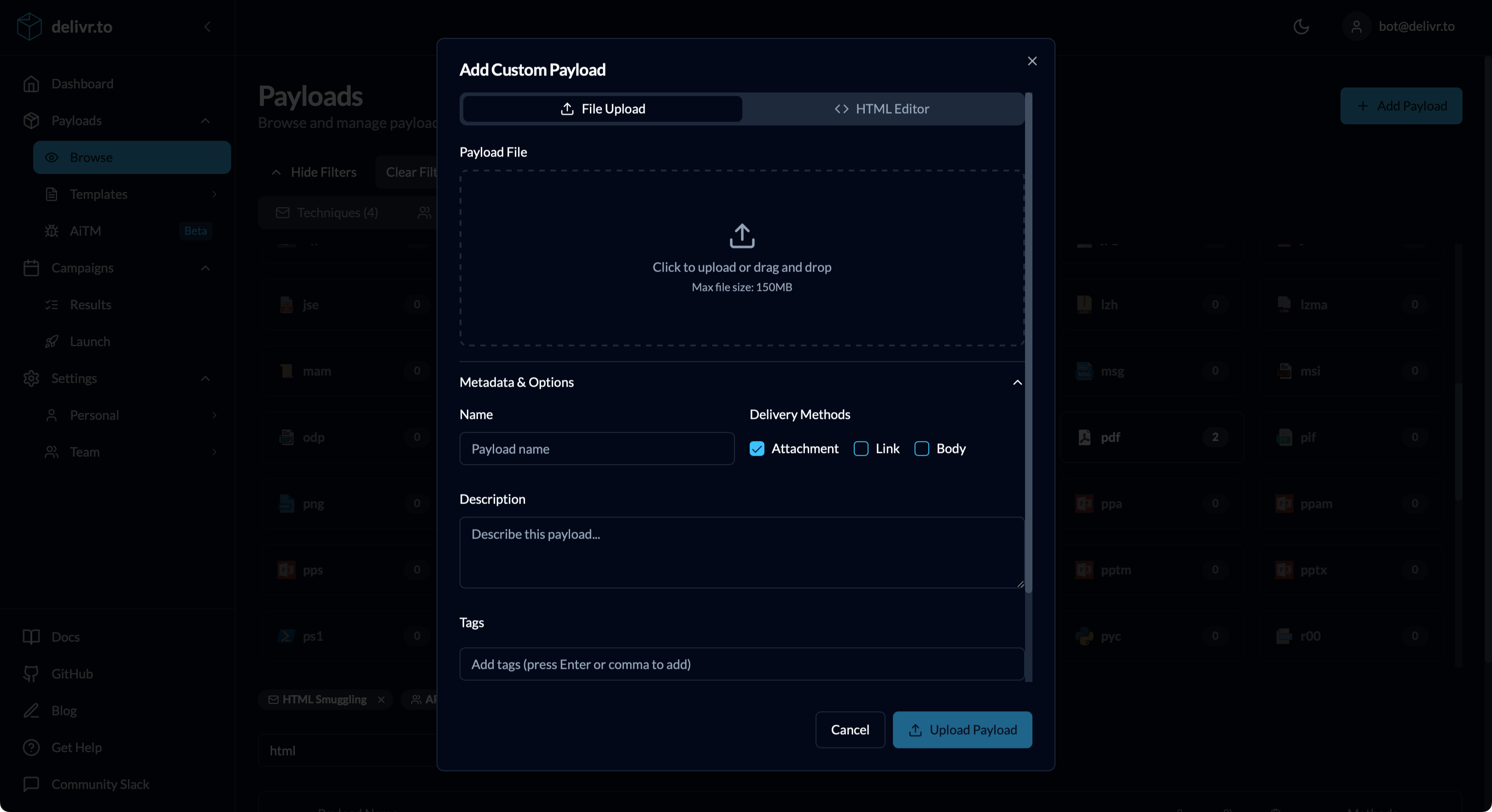Open the GitHub link in the sidebar

click(71, 673)
